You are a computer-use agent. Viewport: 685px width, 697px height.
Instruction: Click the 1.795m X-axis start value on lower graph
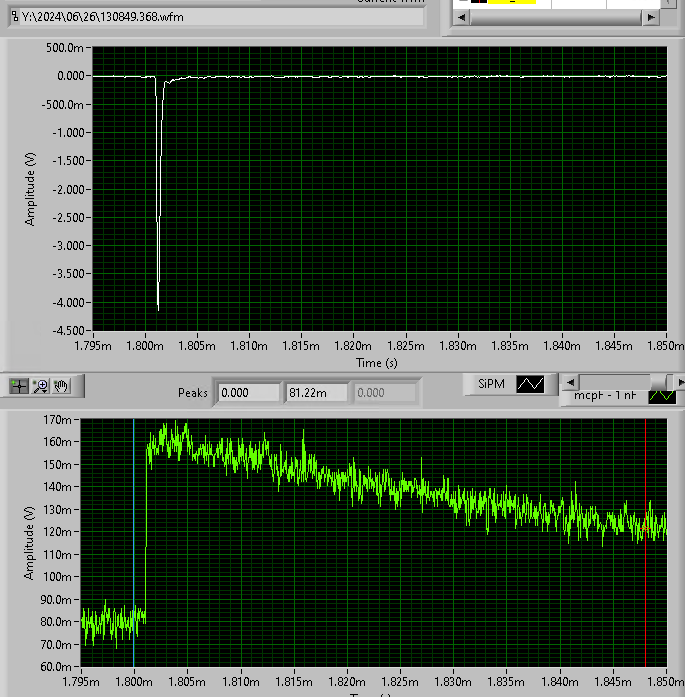[81, 682]
